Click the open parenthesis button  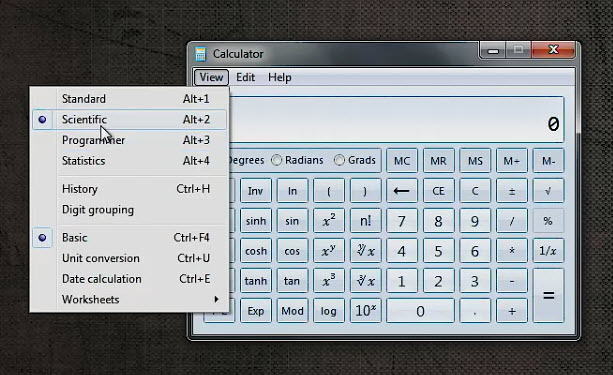pos(329,191)
